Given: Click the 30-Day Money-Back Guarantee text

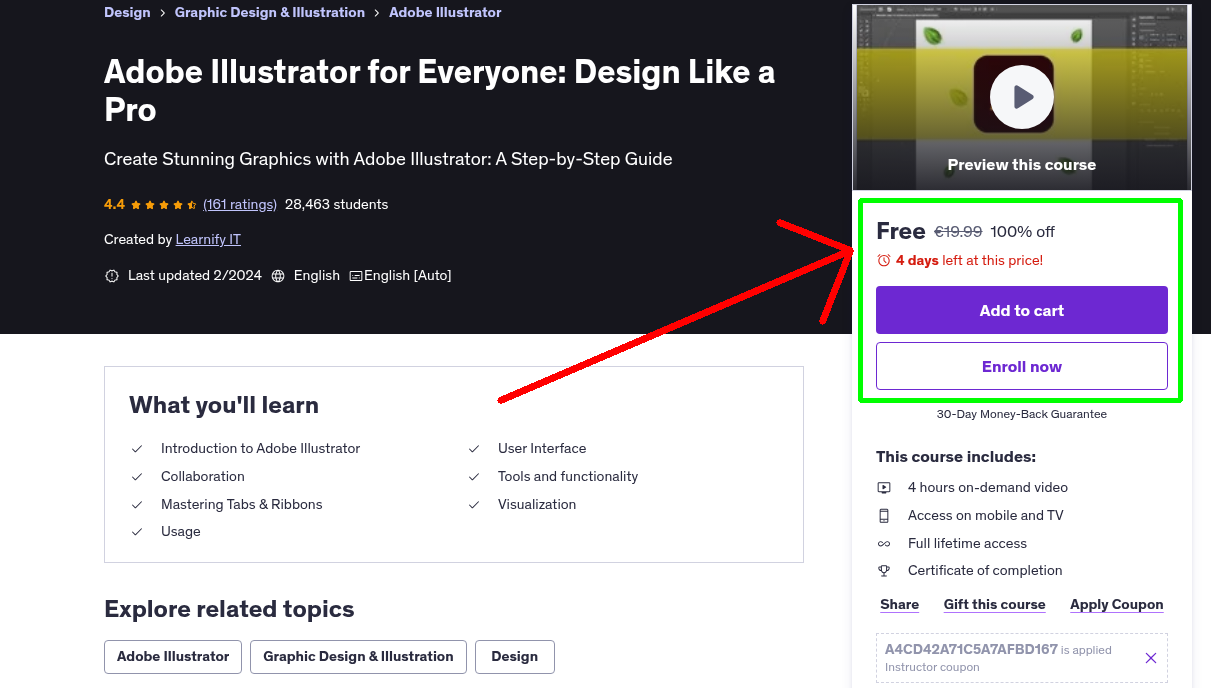Looking at the screenshot, I should [x=1022, y=414].
